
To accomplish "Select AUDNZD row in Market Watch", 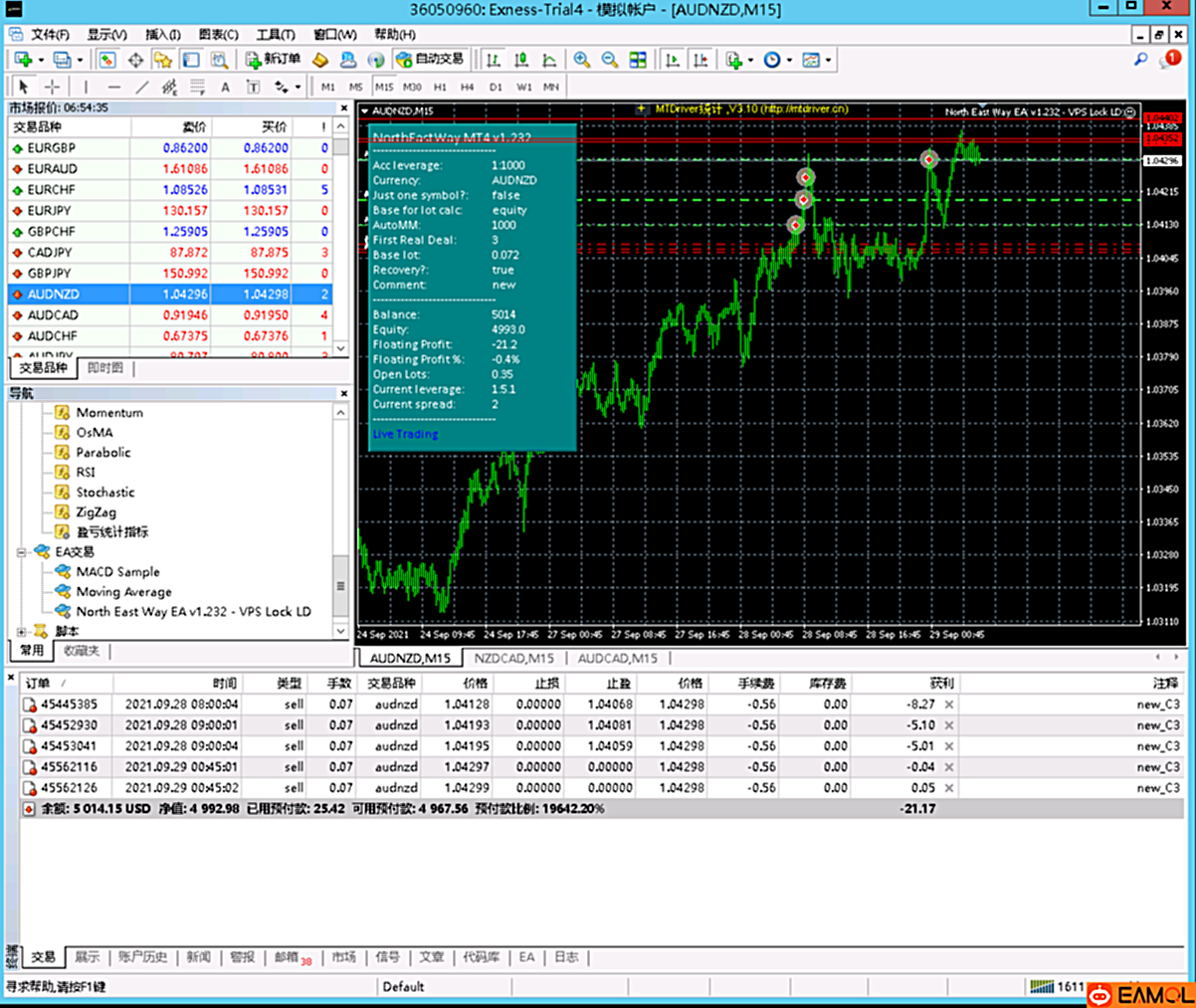I will pos(169,295).
